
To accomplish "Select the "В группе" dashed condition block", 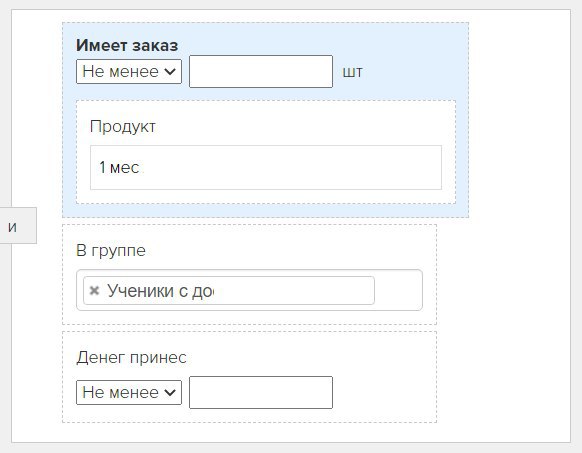I will point(249,274).
